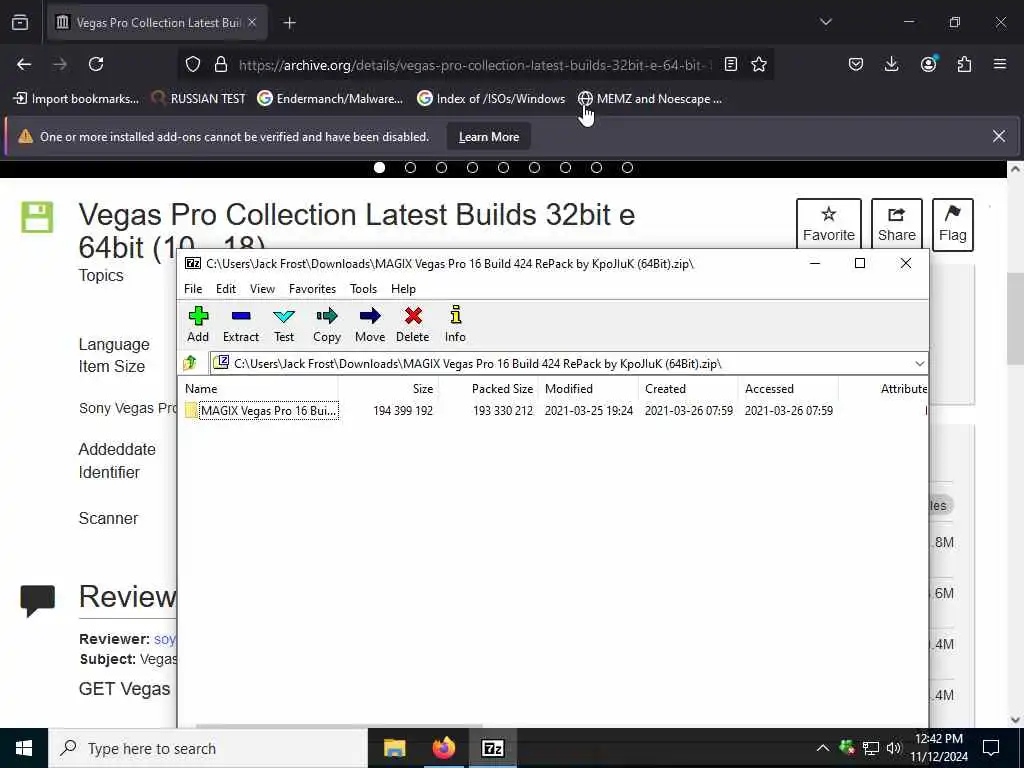The width and height of the screenshot is (1024, 768).
Task: Click the 7-Zip taskbar button
Action: tap(492, 748)
